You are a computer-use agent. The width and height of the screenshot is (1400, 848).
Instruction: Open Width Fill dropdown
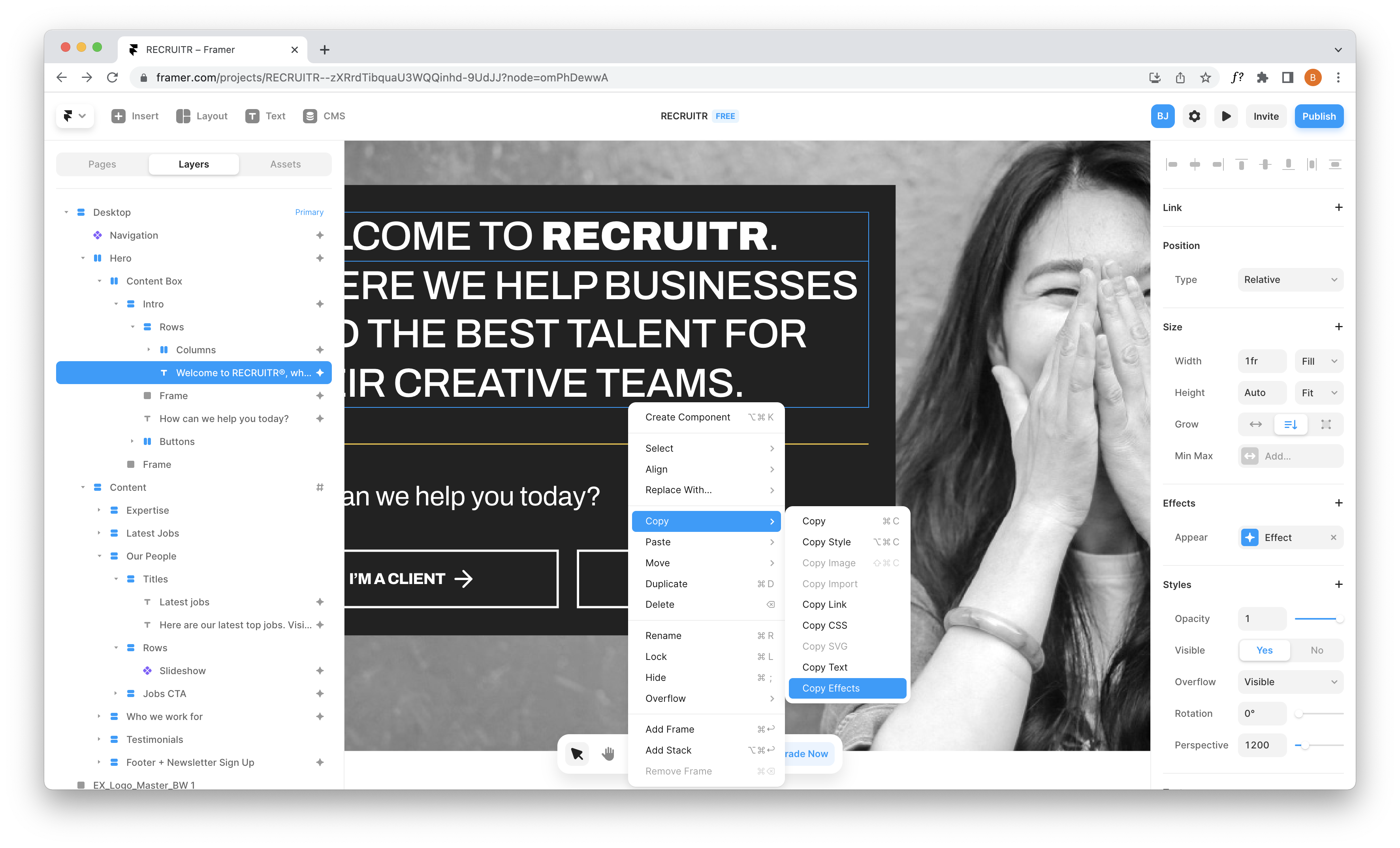(x=1319, y=361)
